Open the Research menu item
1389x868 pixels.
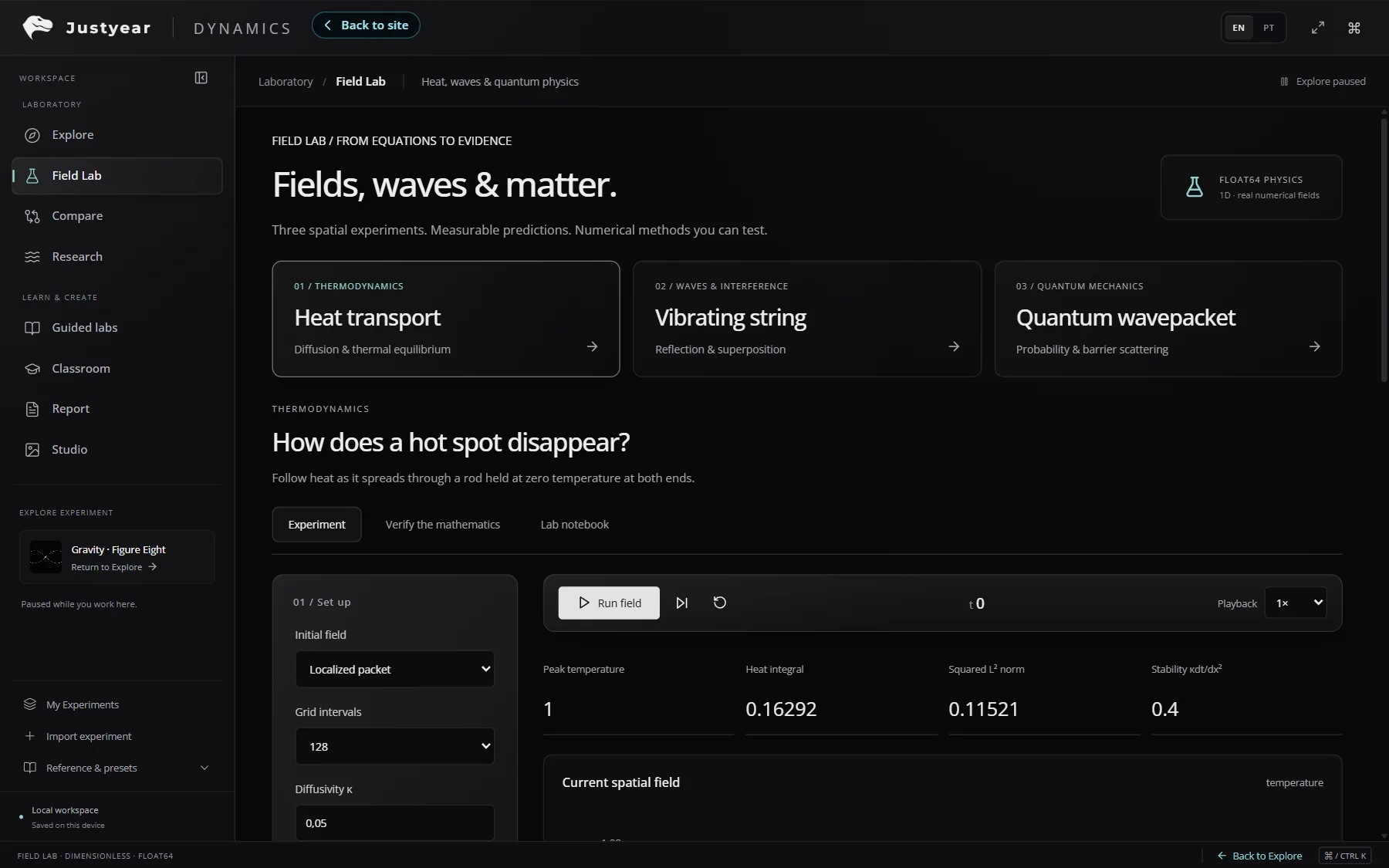tap(117, 257)
